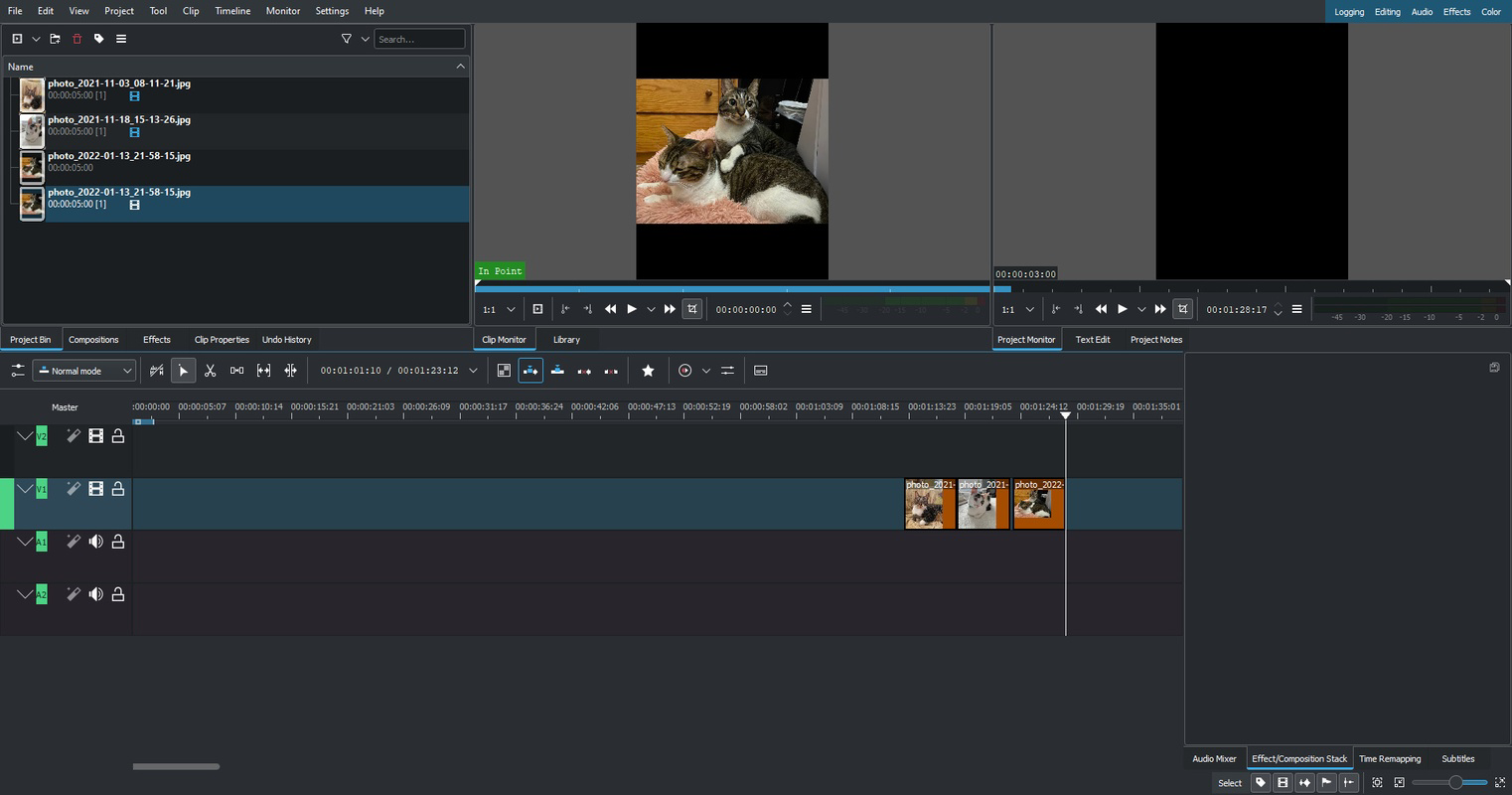Click the Fit Zoom to Project icon
1512x795 pixels.
1377,783
